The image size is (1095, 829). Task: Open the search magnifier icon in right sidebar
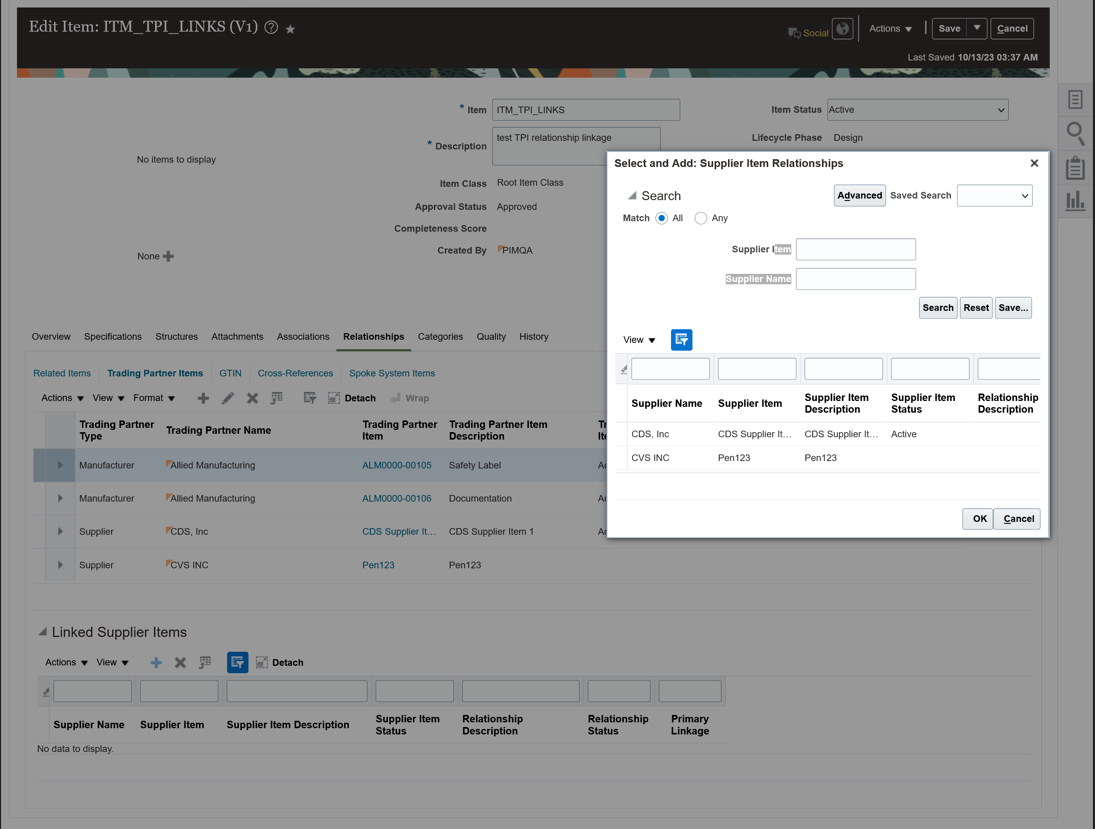[1075, 133]
